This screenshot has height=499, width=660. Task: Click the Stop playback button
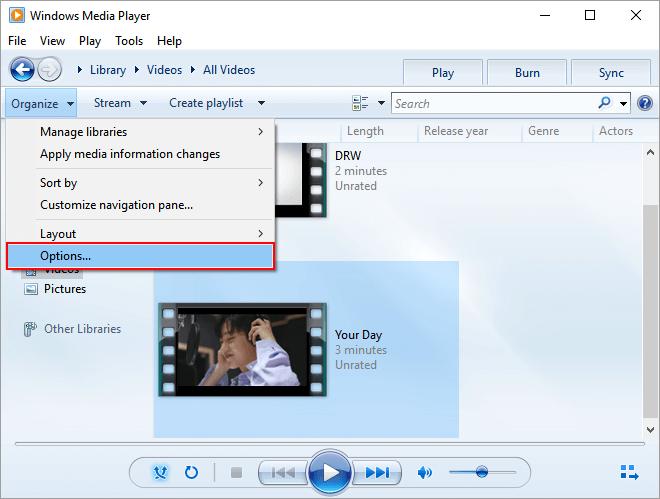pyautogui.click(x=236, y=472)
